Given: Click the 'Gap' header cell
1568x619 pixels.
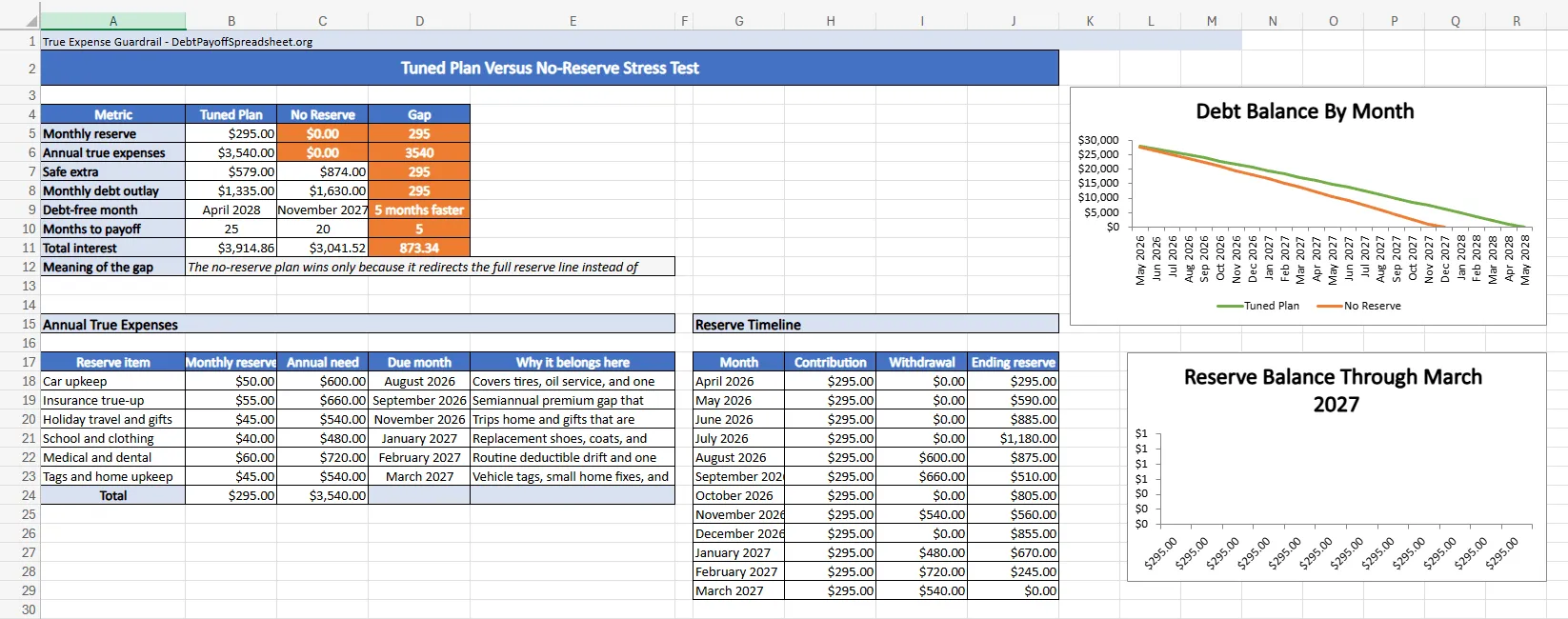Looking at the screenshot, I should point(419,114).
